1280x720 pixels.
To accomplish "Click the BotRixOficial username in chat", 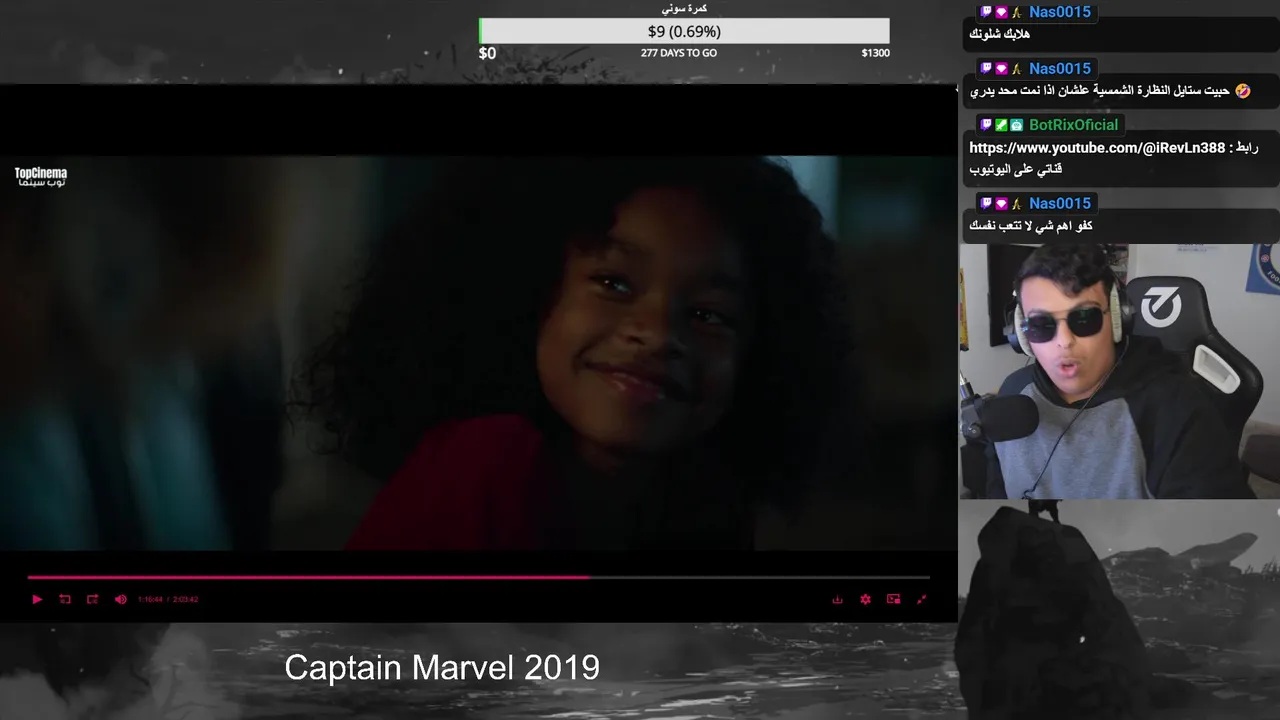I will [1074, 125].
